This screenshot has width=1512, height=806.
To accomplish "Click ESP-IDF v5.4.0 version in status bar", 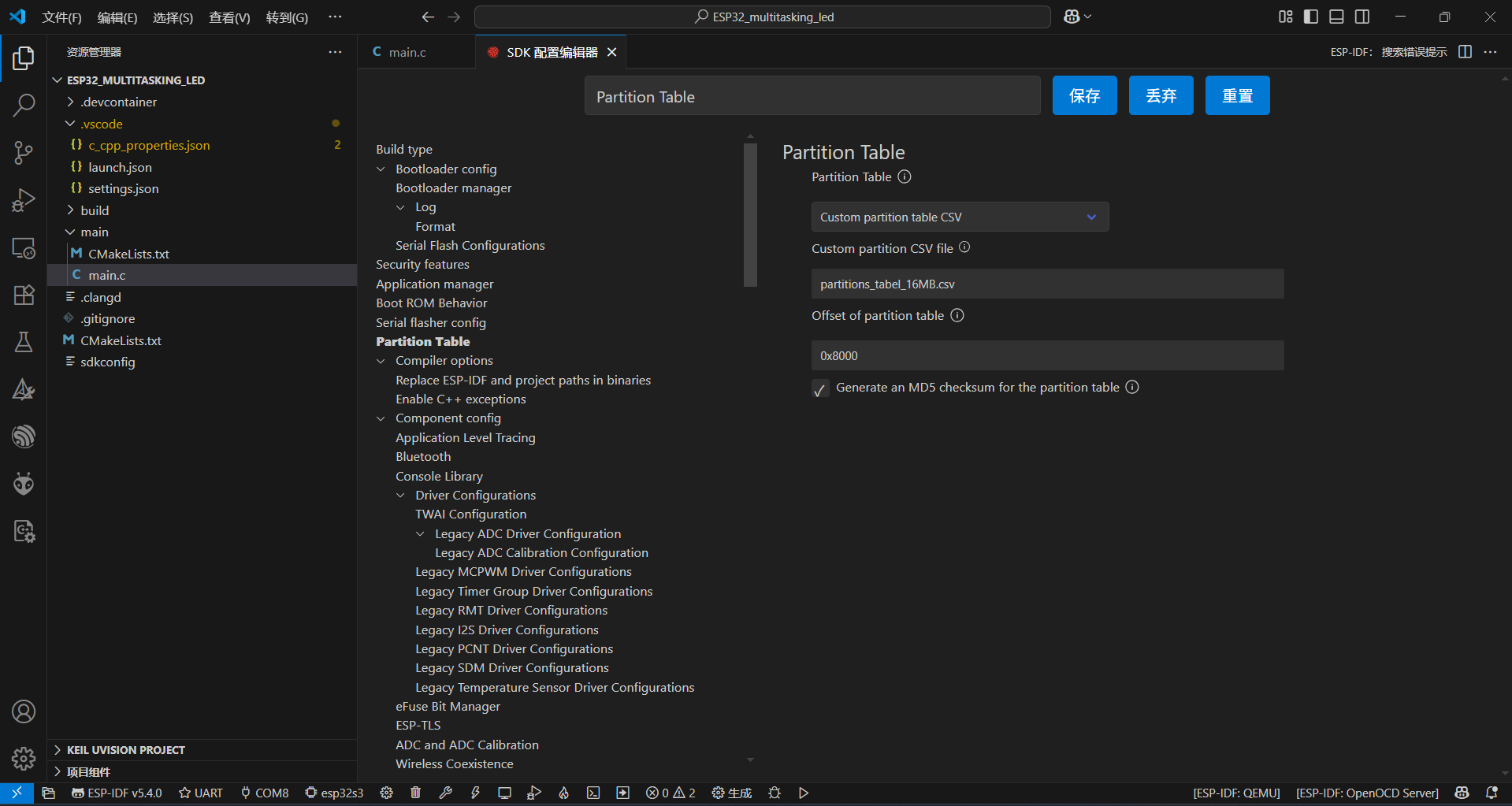I will (x=117, y=793).
